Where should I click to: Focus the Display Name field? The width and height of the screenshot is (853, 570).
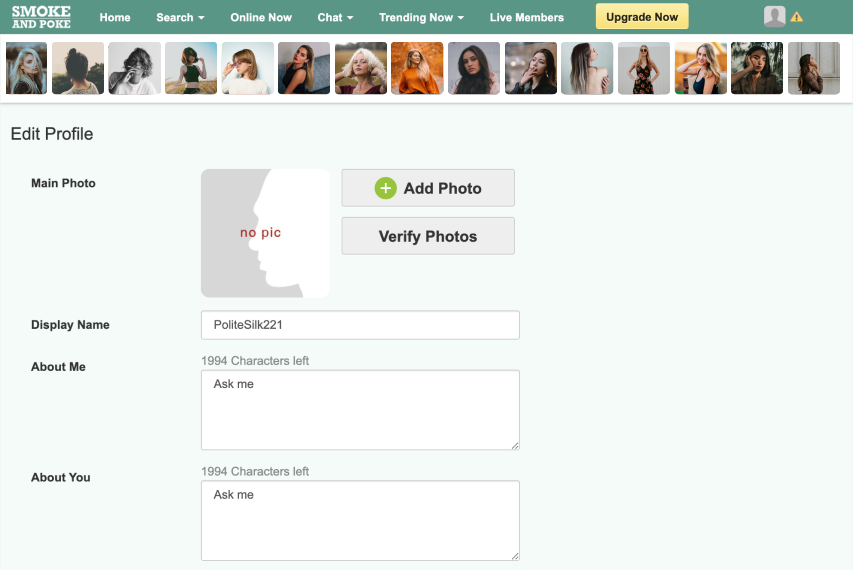[360, 325]
